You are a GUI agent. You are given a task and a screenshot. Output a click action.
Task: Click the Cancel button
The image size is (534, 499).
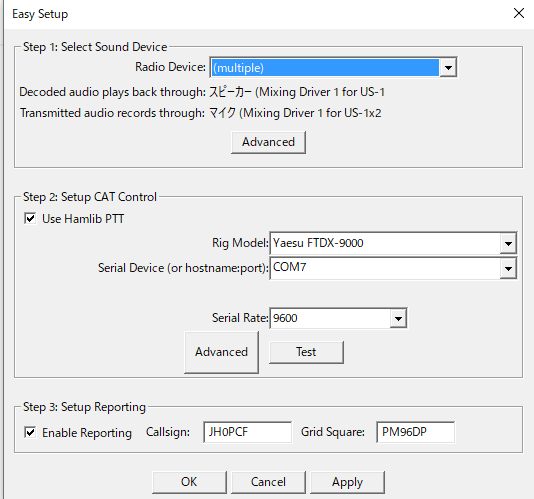[x=268, y=482]
